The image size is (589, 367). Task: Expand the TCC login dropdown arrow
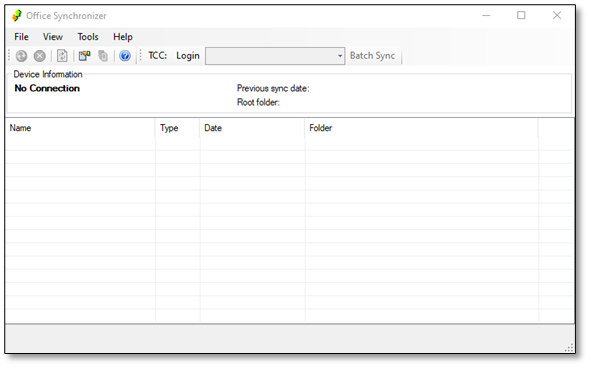coord(340,56)
